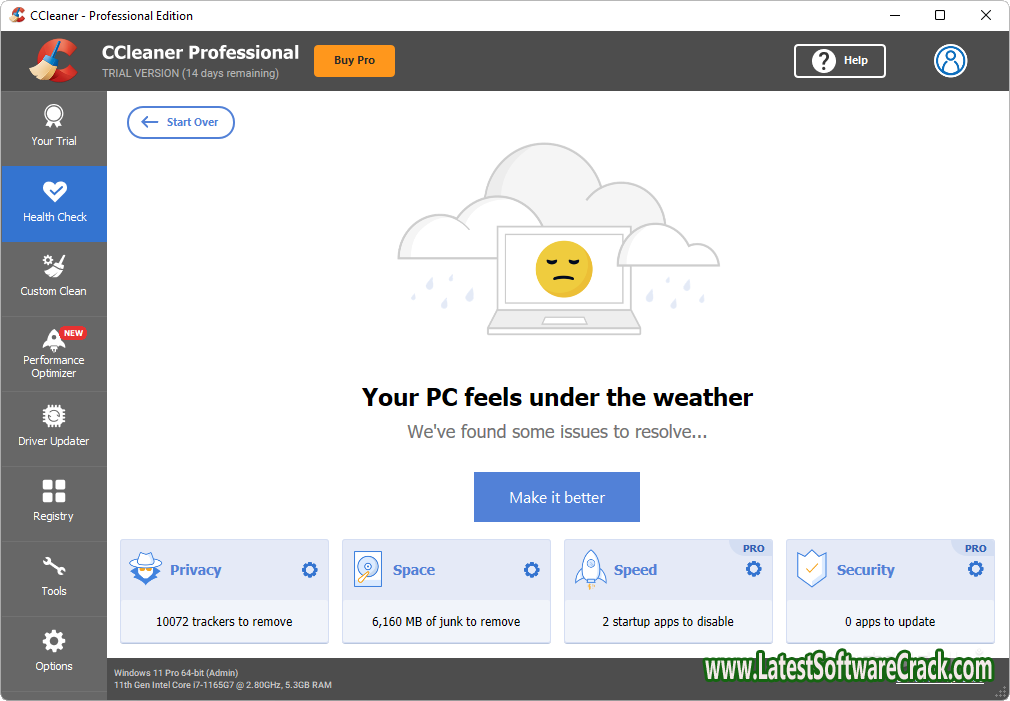This screenshot has height=701, width=1010.
Task: Click Start Over to rescan
Action: tap(180, 122)
